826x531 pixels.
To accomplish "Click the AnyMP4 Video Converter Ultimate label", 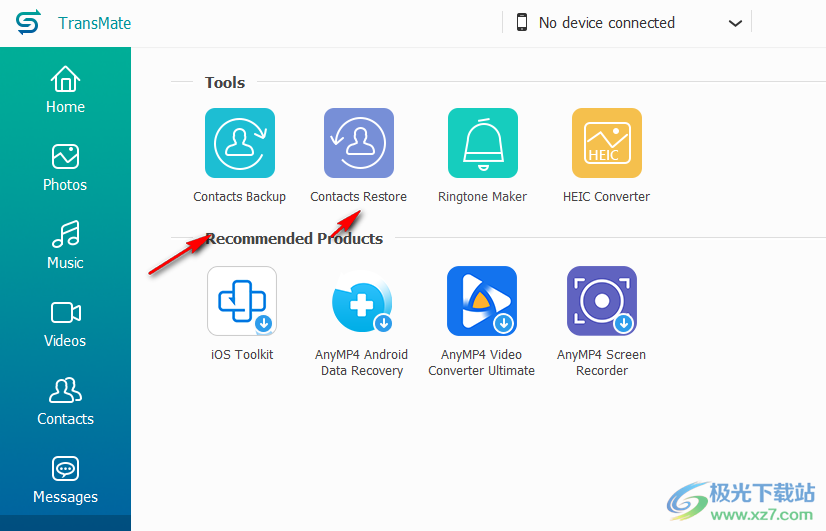I will click(x=481, y=362).
